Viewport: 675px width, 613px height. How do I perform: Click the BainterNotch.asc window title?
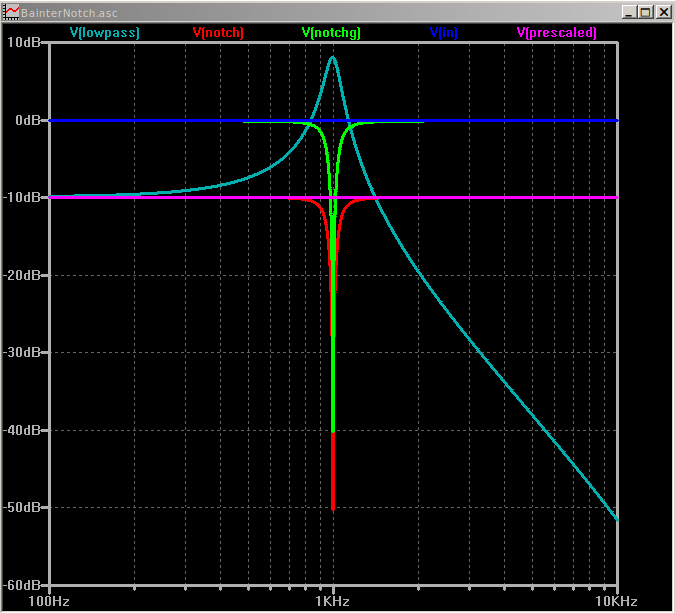69,13
